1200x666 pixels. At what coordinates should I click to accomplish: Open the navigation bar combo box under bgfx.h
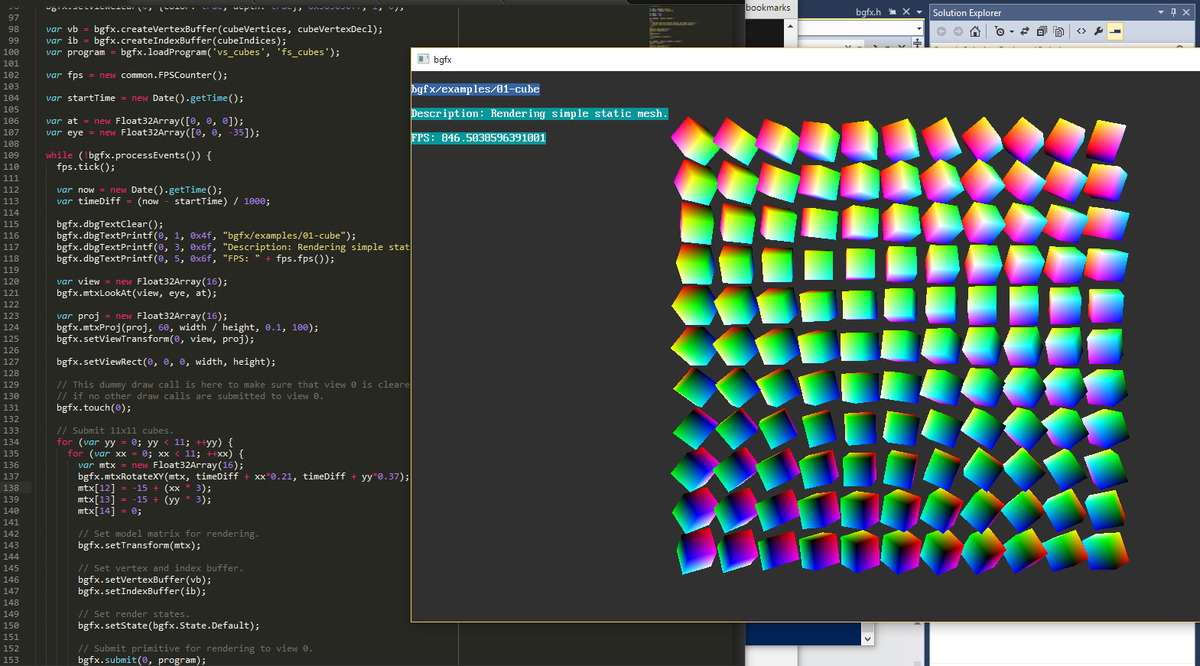click(861, 29)
